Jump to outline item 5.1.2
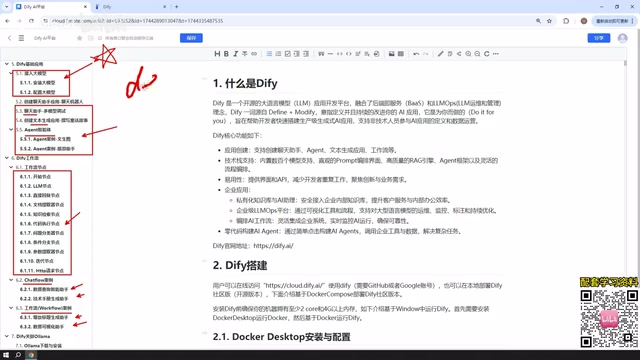The width and height of the screenshot is (640, 360). point(38,92)
